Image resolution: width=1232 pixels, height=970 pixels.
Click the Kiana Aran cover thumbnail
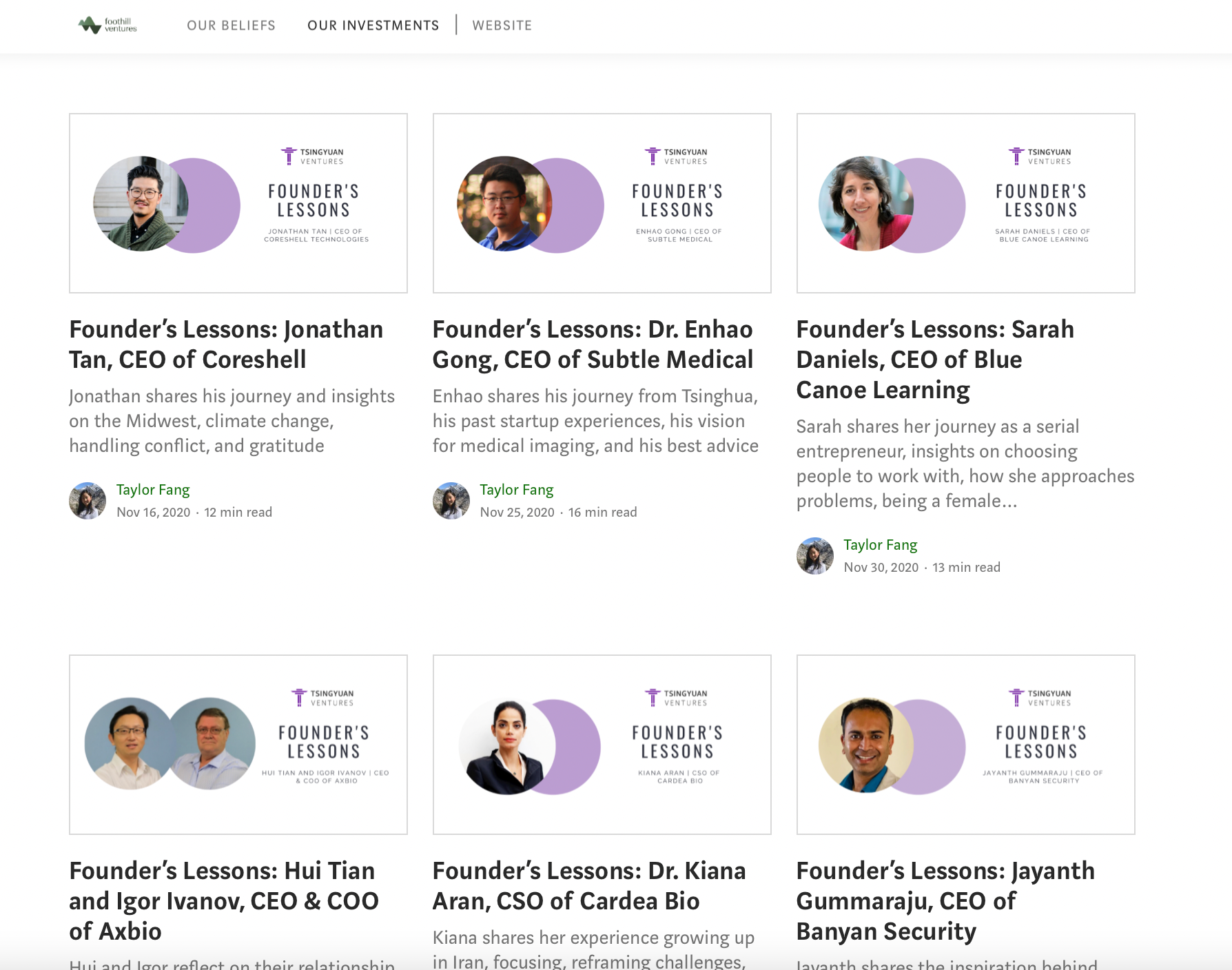[x=602, y=745]
